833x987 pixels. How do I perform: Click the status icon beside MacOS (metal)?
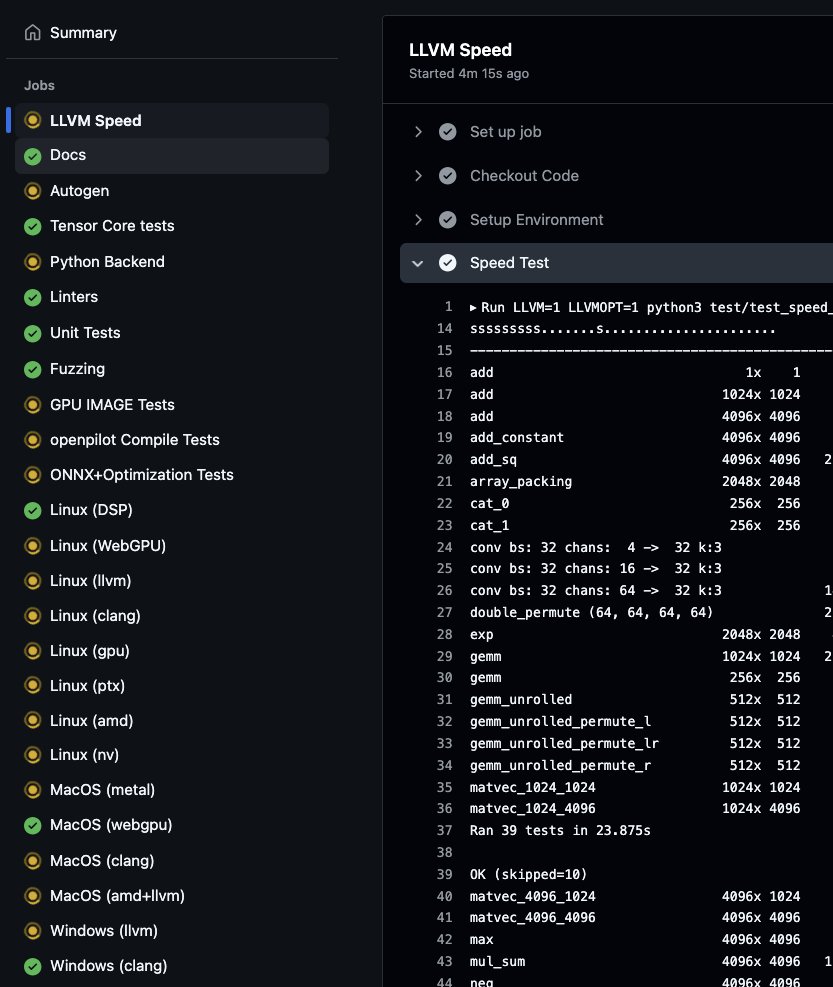33,789
